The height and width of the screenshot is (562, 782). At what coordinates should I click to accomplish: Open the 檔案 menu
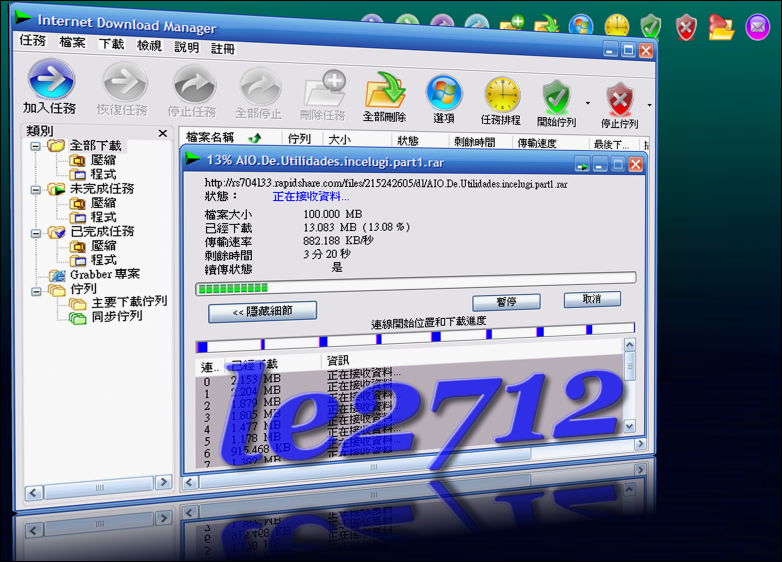click(x=72, y=42)
